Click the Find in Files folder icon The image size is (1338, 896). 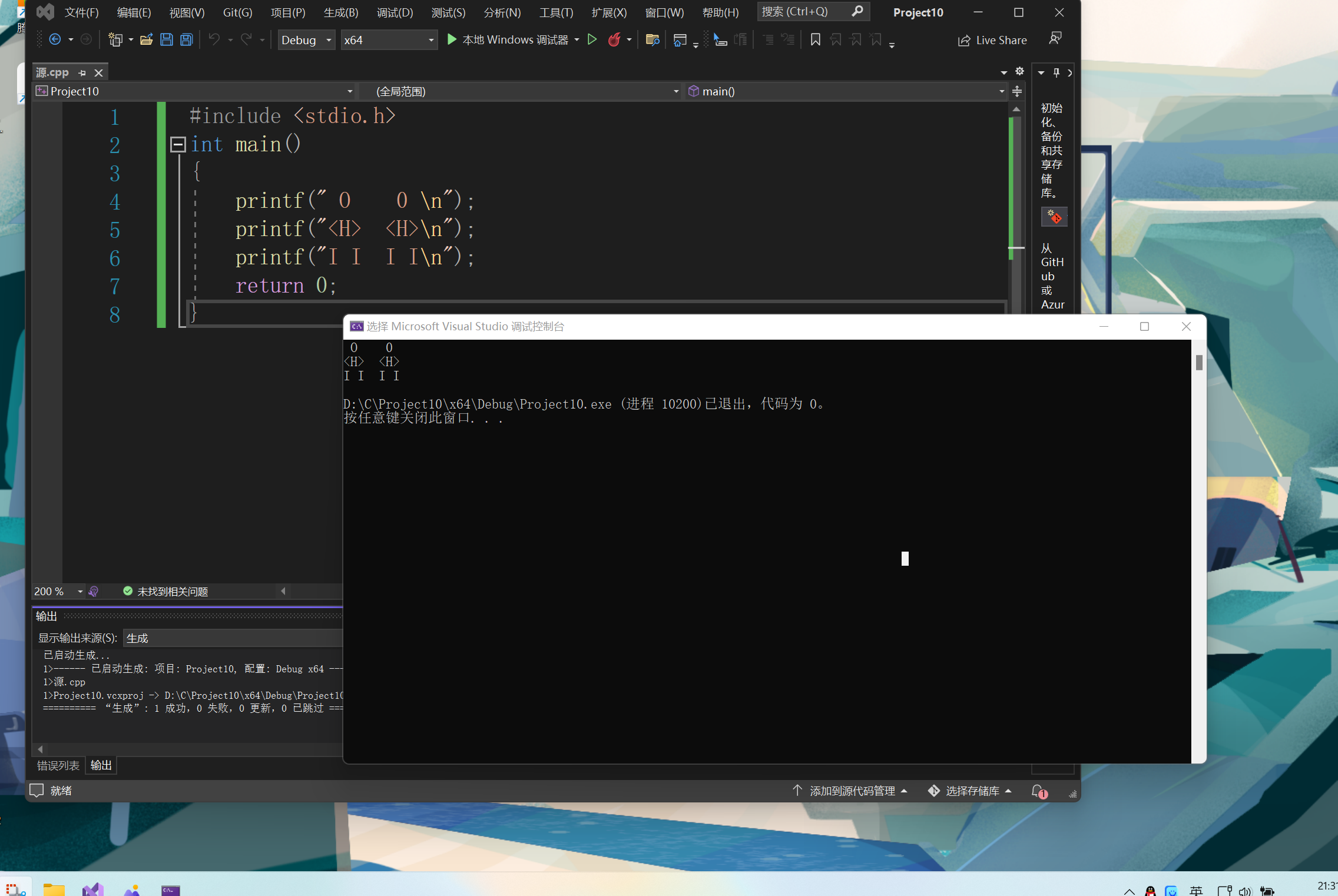652,40
